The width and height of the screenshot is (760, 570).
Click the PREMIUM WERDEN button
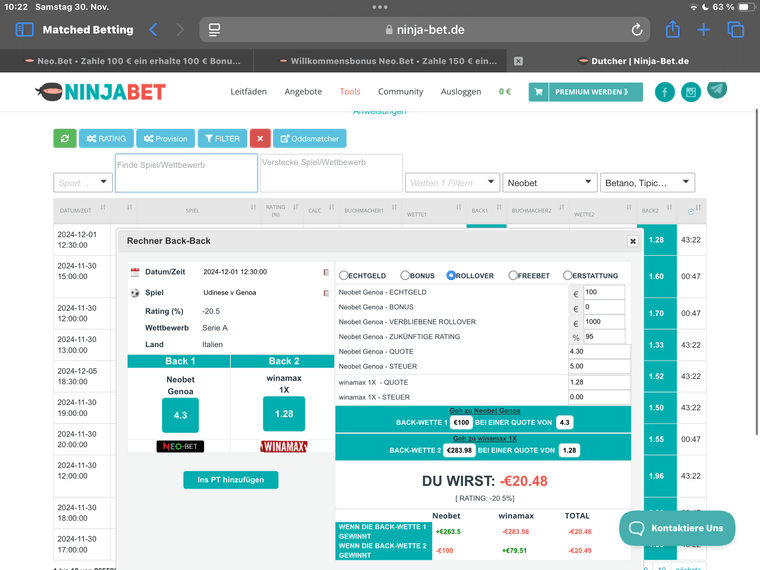click(586, 92)
